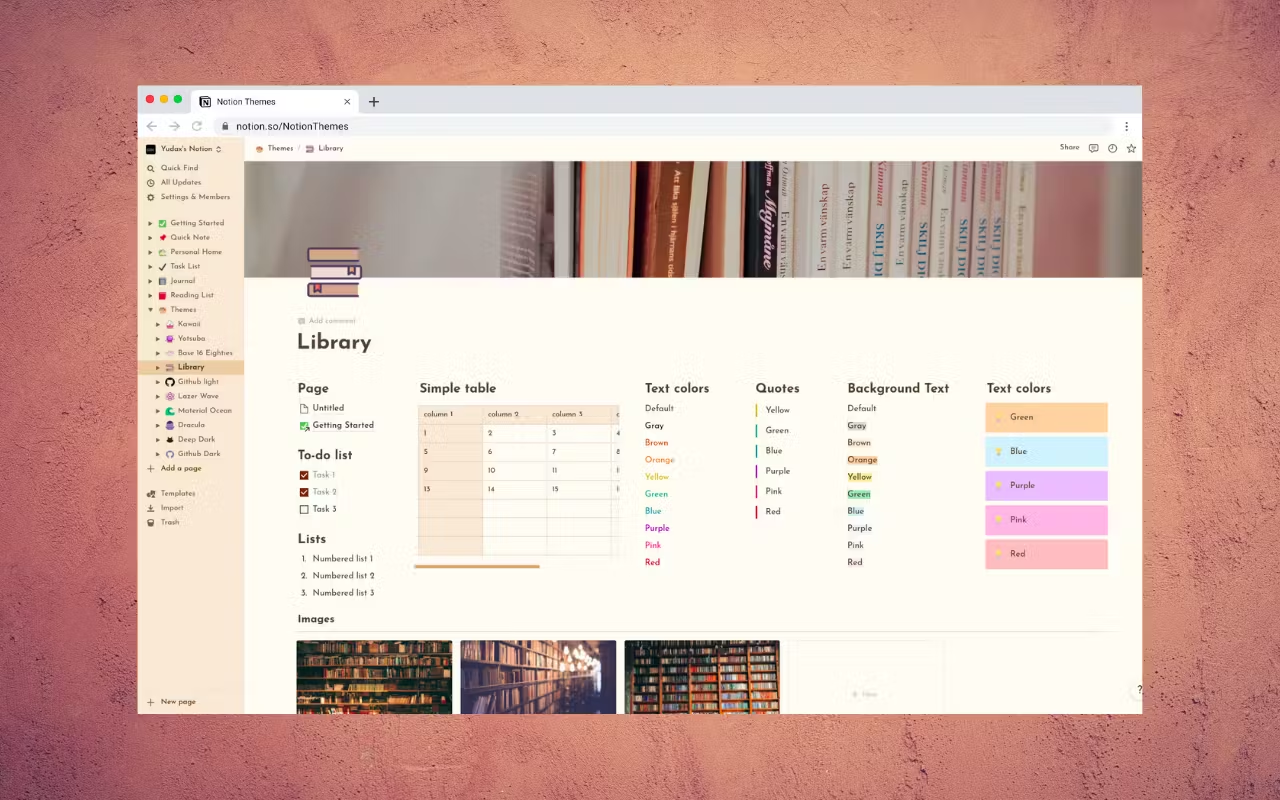Screen dimensions: 1280x800
Task: Click the Share button
Action: pos(1069,147)
